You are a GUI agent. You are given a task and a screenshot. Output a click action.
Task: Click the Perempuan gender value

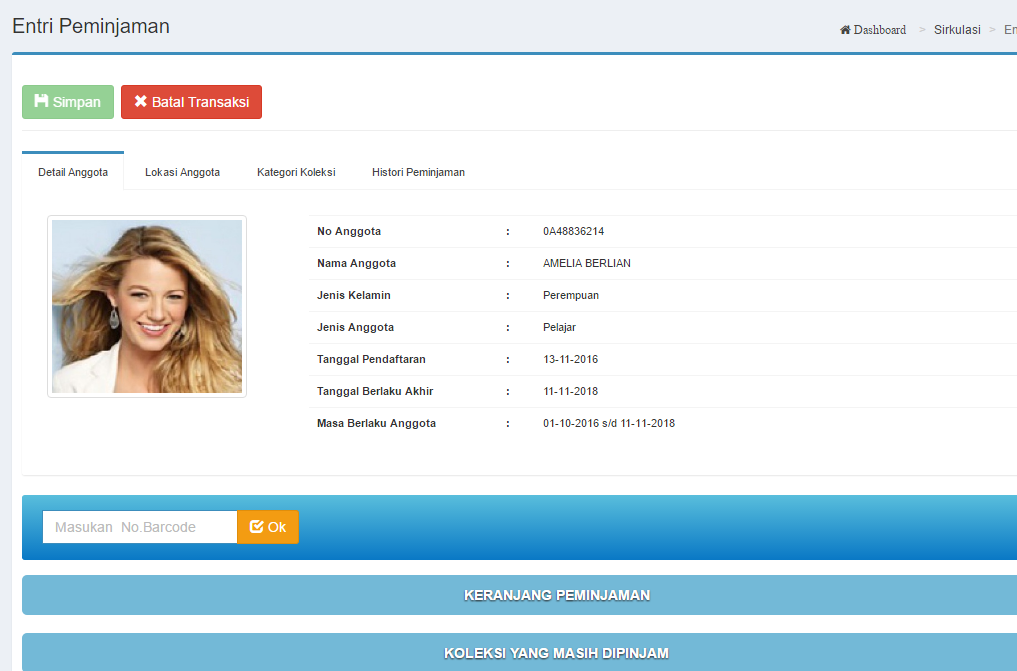[x=571, y=295]
